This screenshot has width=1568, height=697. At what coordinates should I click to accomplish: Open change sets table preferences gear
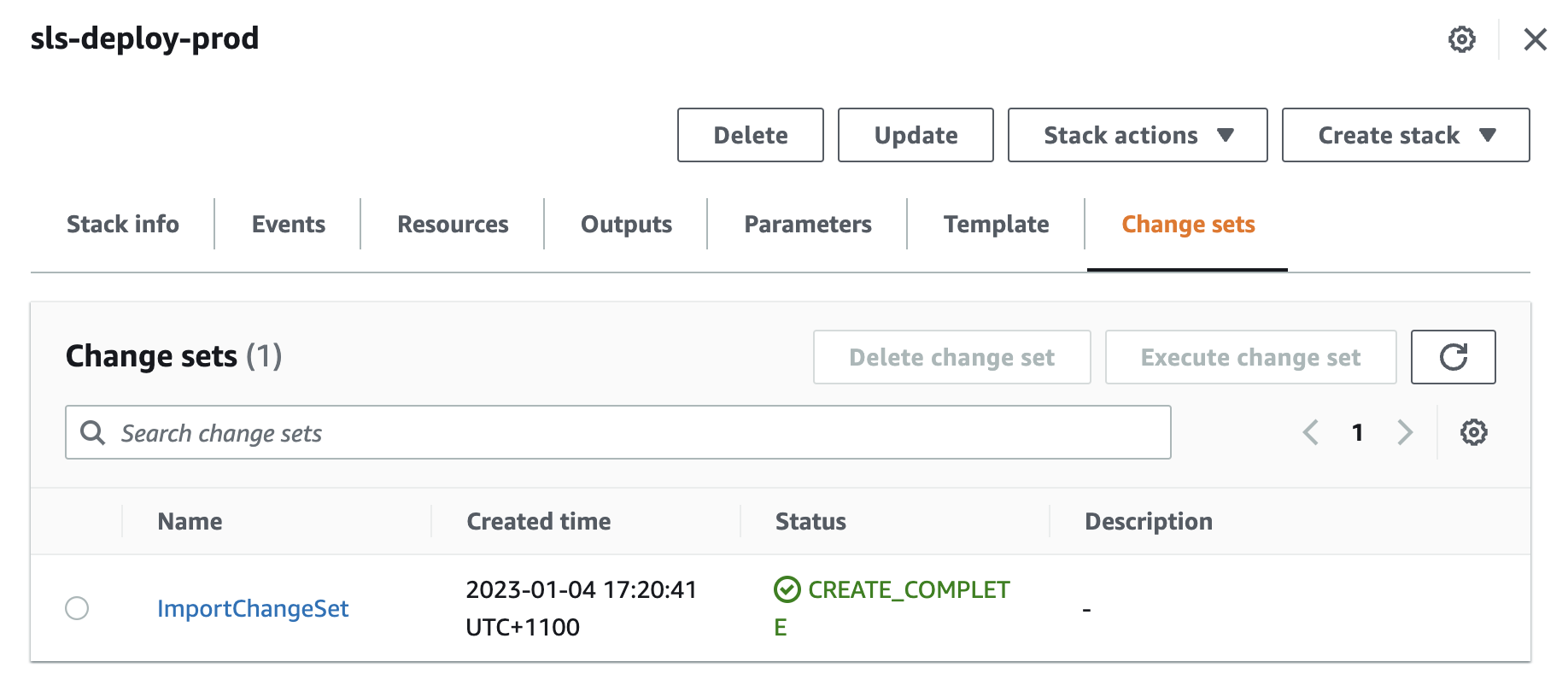click(x=1474, y=432)
